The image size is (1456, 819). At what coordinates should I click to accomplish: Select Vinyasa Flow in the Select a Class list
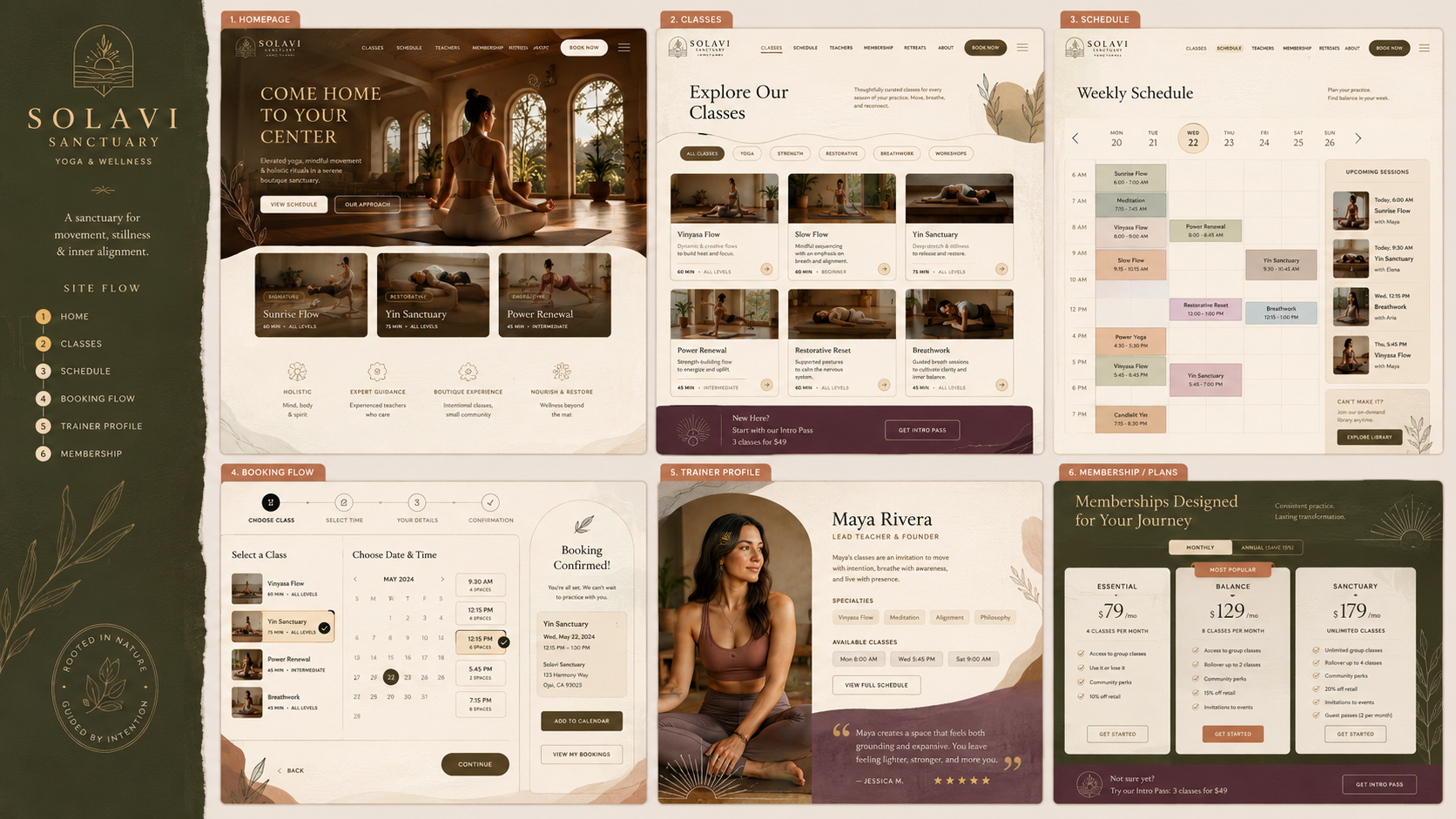pyautogui.click(x=283, y=588)
